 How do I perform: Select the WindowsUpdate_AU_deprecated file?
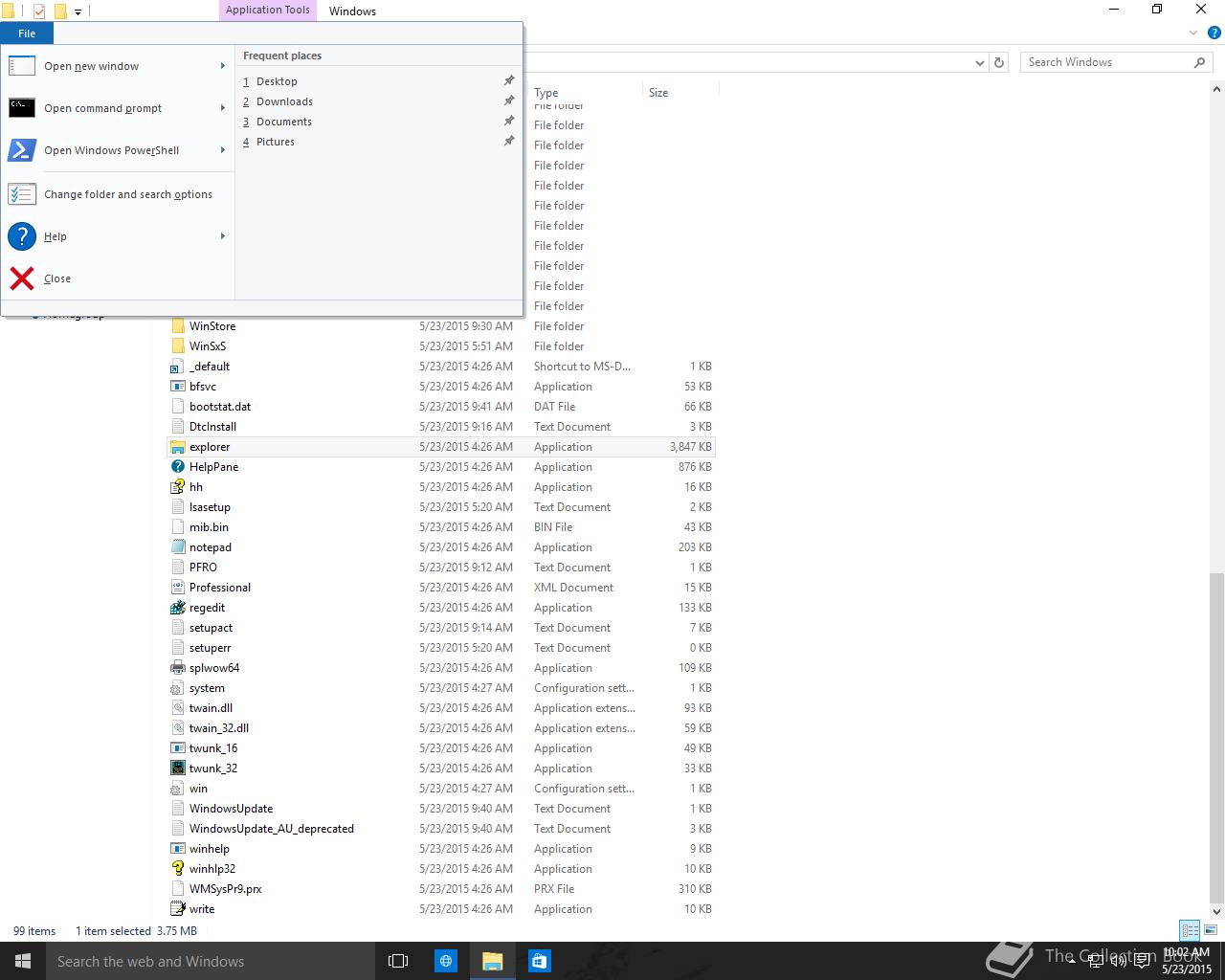point(272,829)
